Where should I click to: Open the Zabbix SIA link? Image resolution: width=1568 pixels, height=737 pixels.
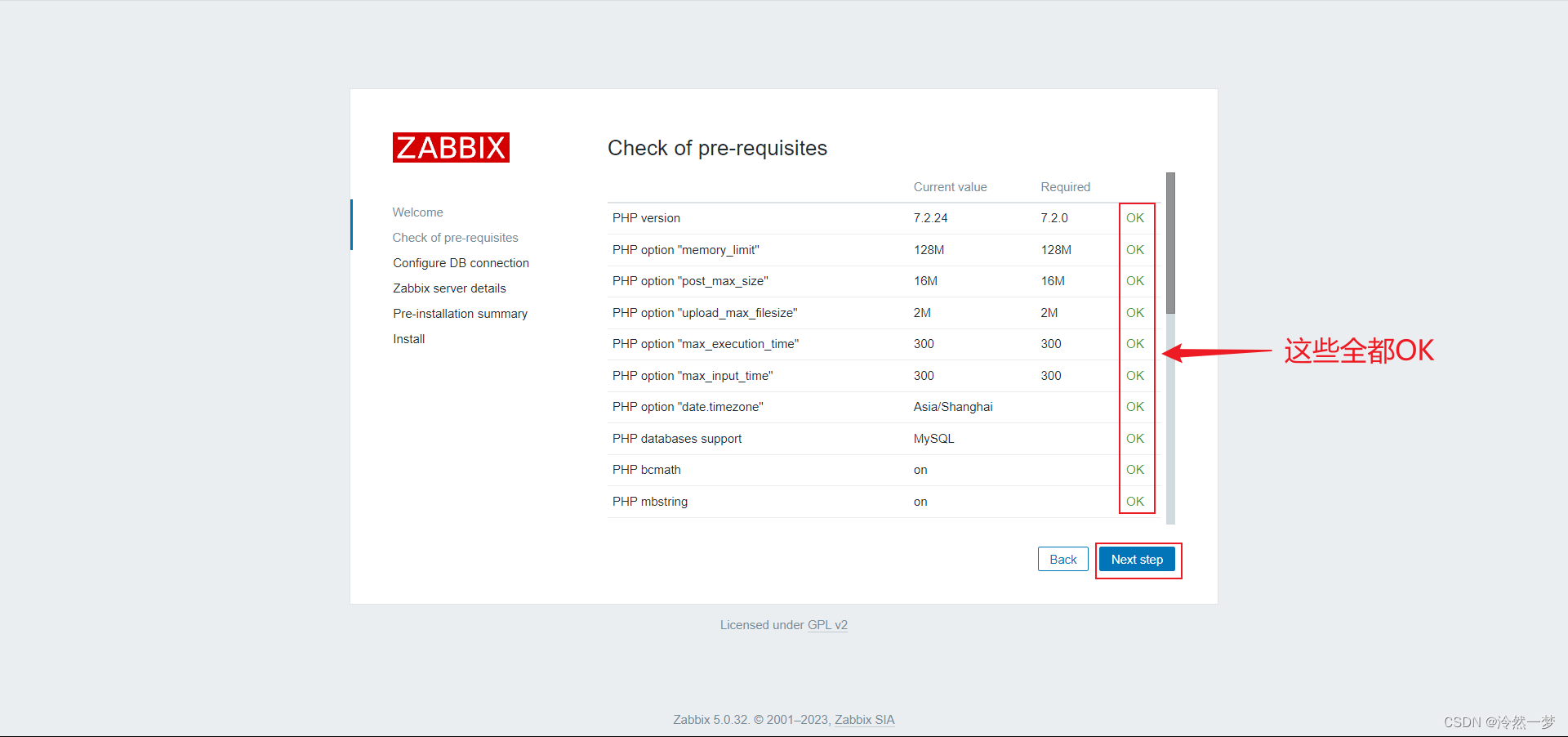coord(864,720)
